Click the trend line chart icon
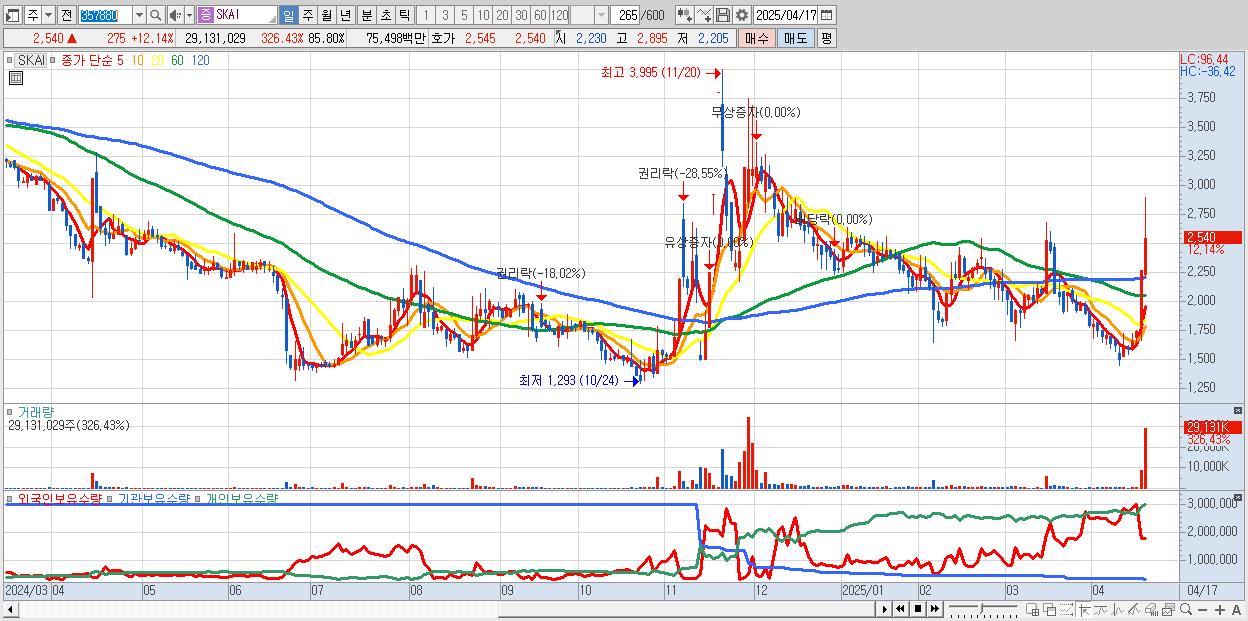Viewport: 1248px width, 621px height. tap(1100, 609)
